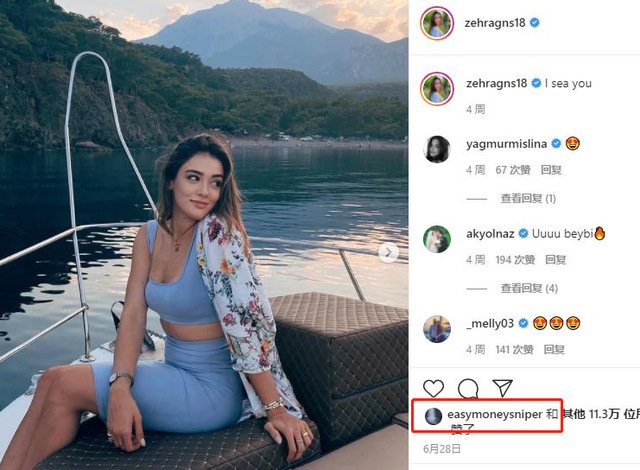Open the _melly03 username link
640x470 pixels.
point(490,323)
